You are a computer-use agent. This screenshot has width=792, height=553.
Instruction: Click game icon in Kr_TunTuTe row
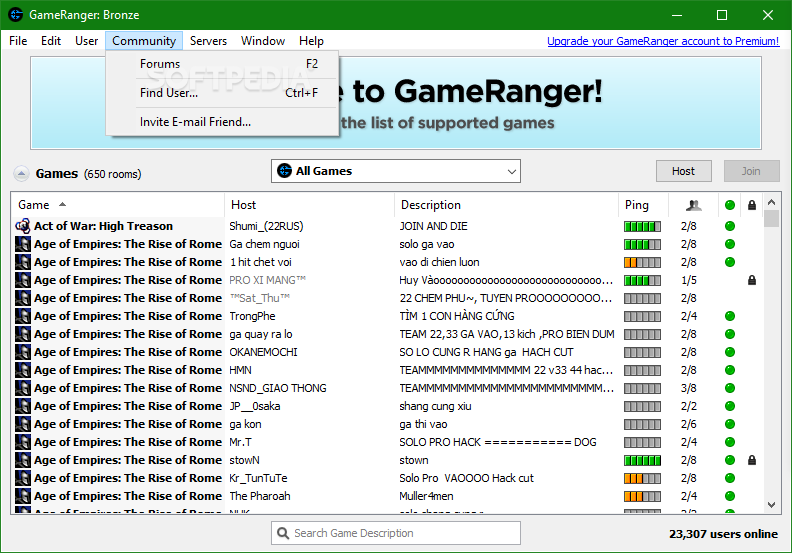(23, 478)
